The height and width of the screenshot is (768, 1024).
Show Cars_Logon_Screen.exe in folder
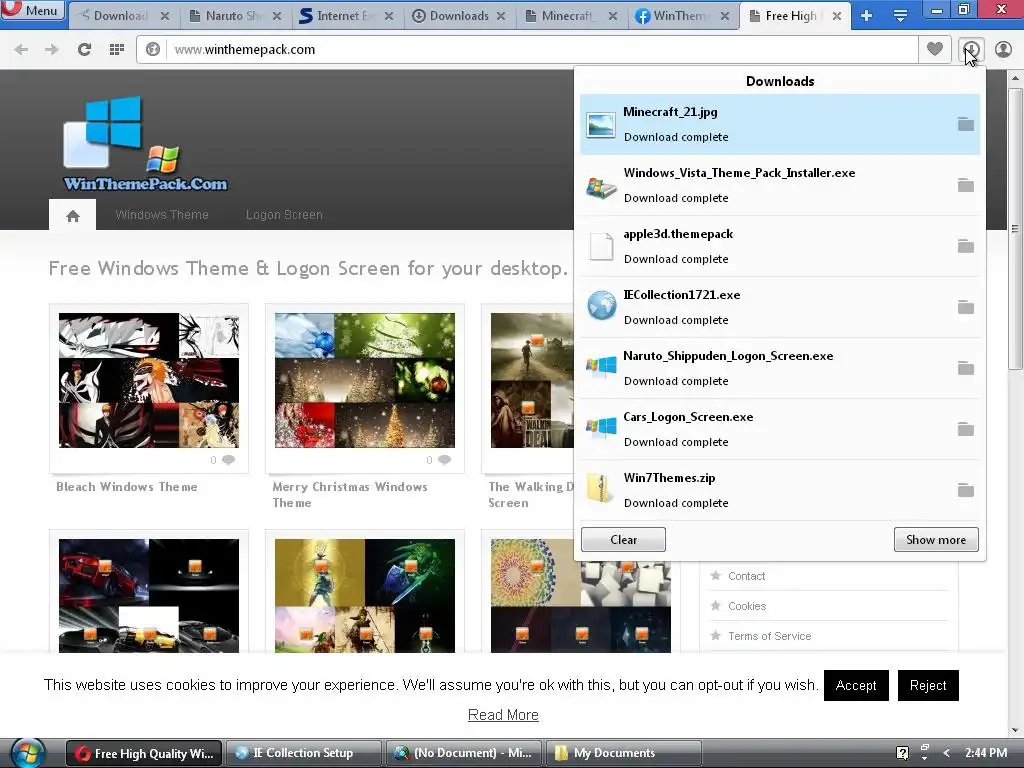[x=966, y=429]
